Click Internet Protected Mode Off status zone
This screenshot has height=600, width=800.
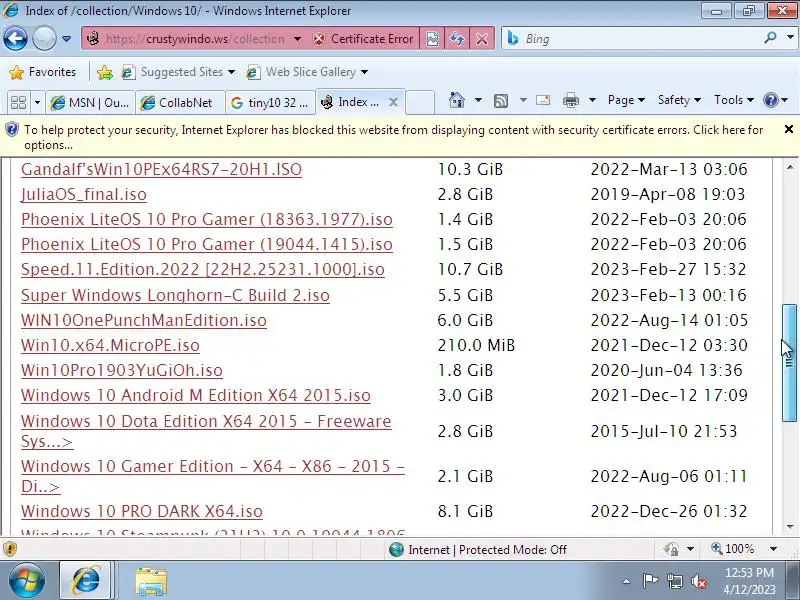(x=478, y=549)
